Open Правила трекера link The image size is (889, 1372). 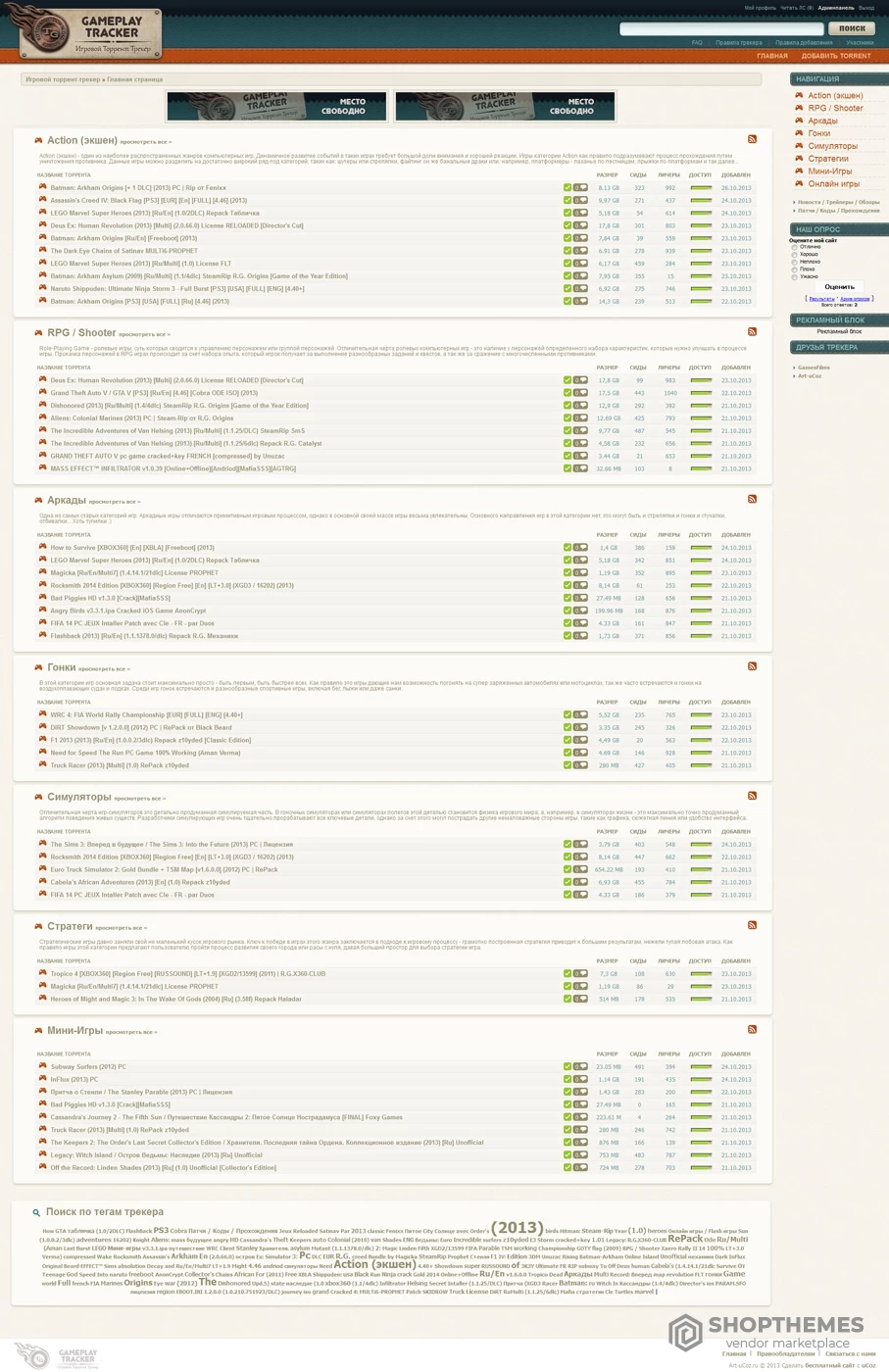tap(739, 43)
